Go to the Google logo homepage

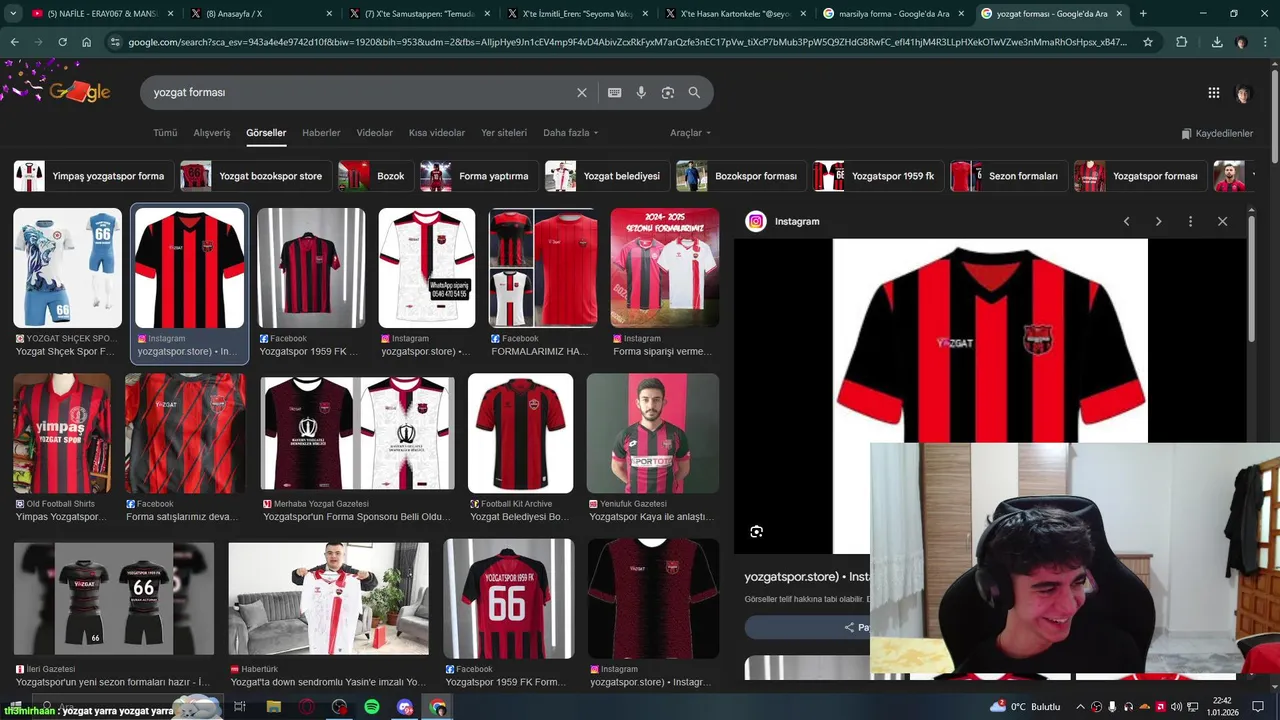80,92
